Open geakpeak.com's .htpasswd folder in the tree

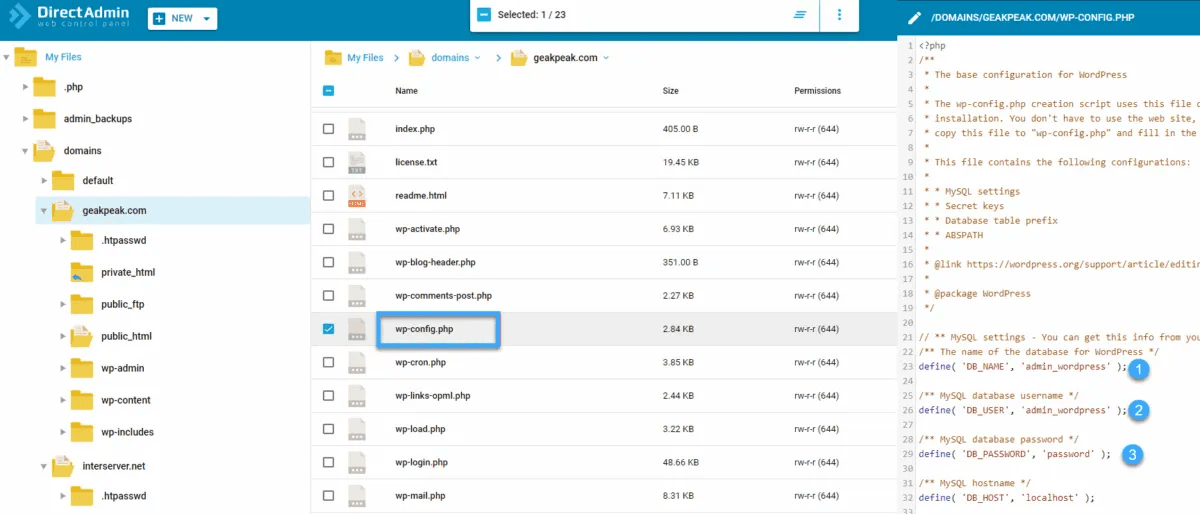[x=123, y=240]
